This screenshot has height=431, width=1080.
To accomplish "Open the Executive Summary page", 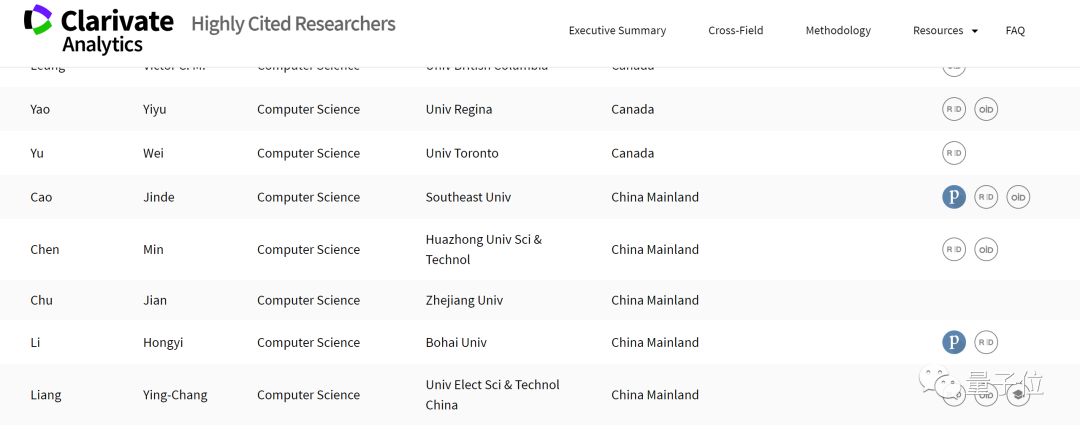I will tap(617, 31).
